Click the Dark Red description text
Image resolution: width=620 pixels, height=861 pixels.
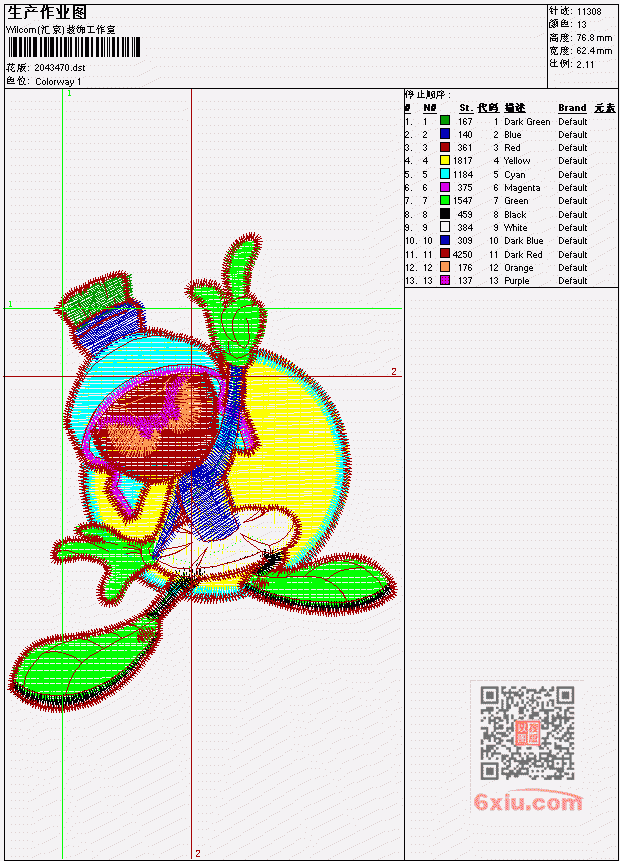tap(523, 254)
